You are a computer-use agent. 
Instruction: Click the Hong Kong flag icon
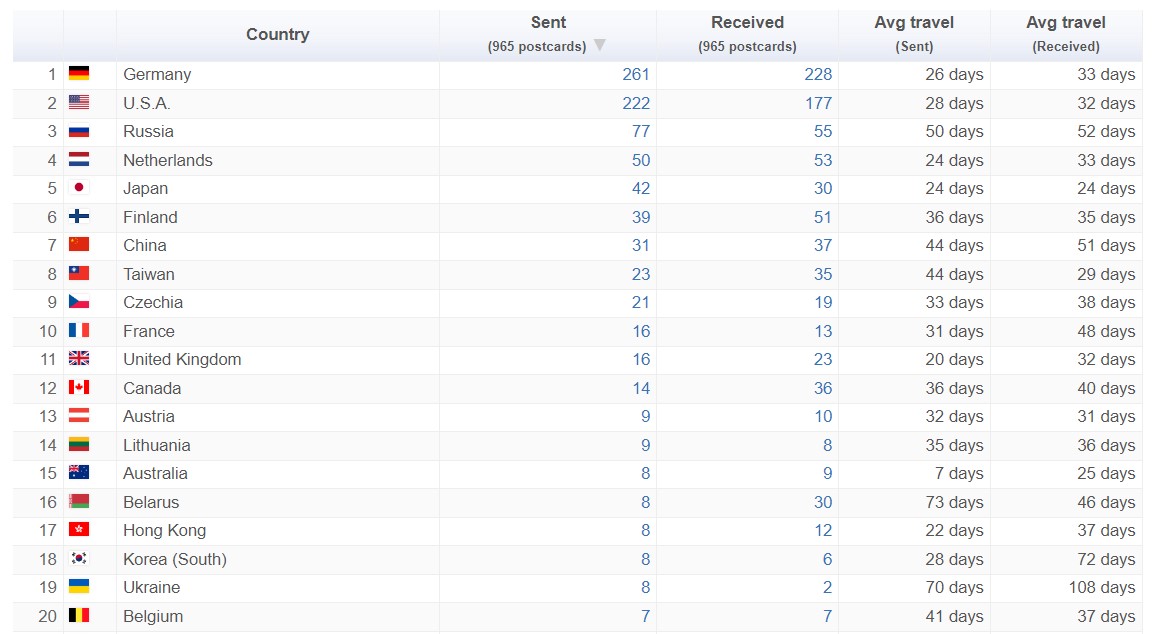pyautogui.click(x=79, y=530)
